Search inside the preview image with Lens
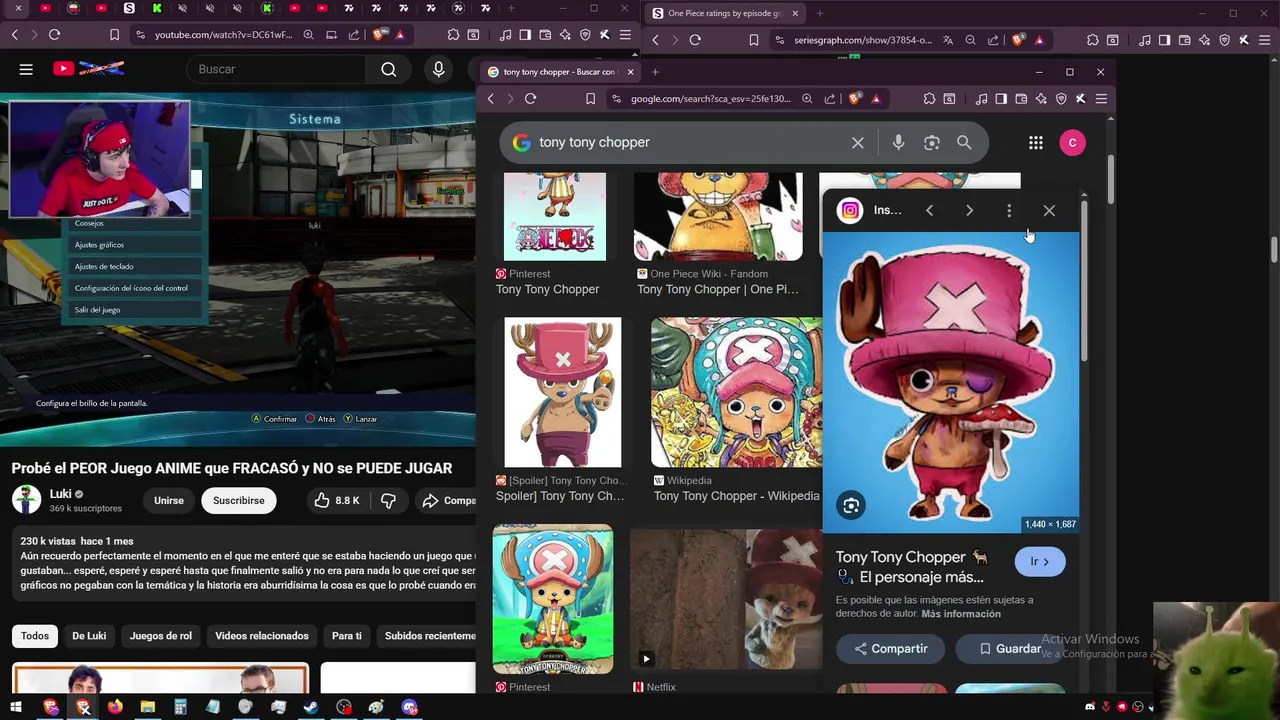This screenshot has width=1280, height=720. pyautogui.click(x=851, y=506)
